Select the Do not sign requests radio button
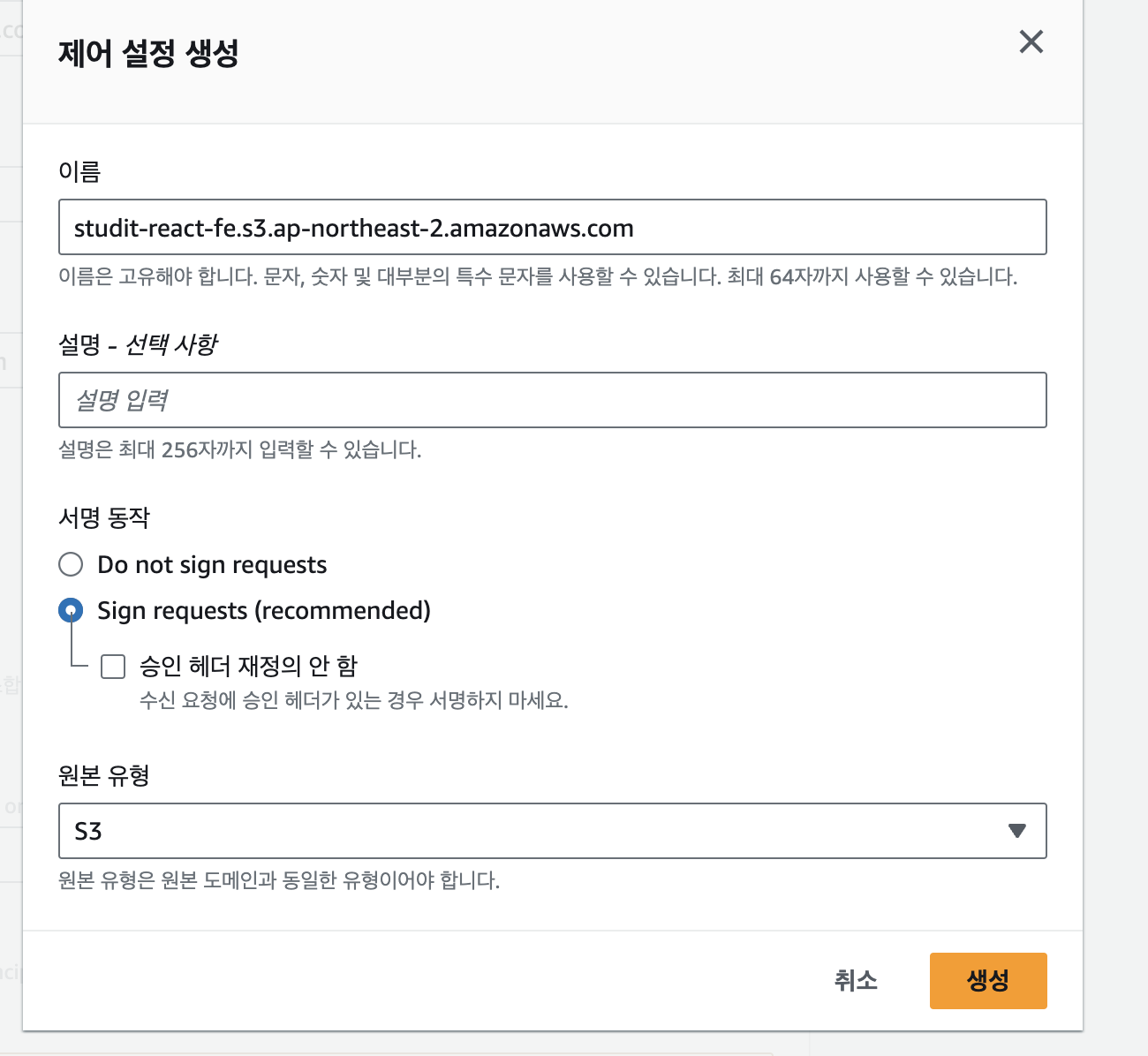This screenshot has height=1056, width=1148. pos(71,564)
